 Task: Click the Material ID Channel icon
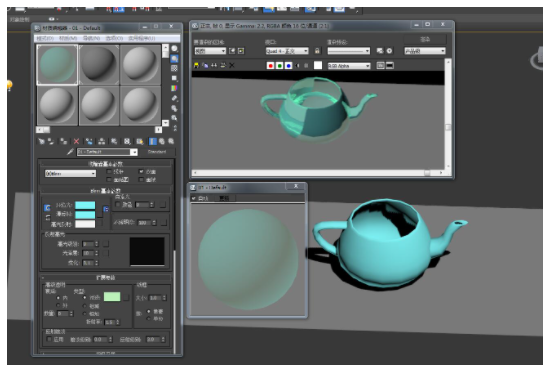[x=127, y=141]
